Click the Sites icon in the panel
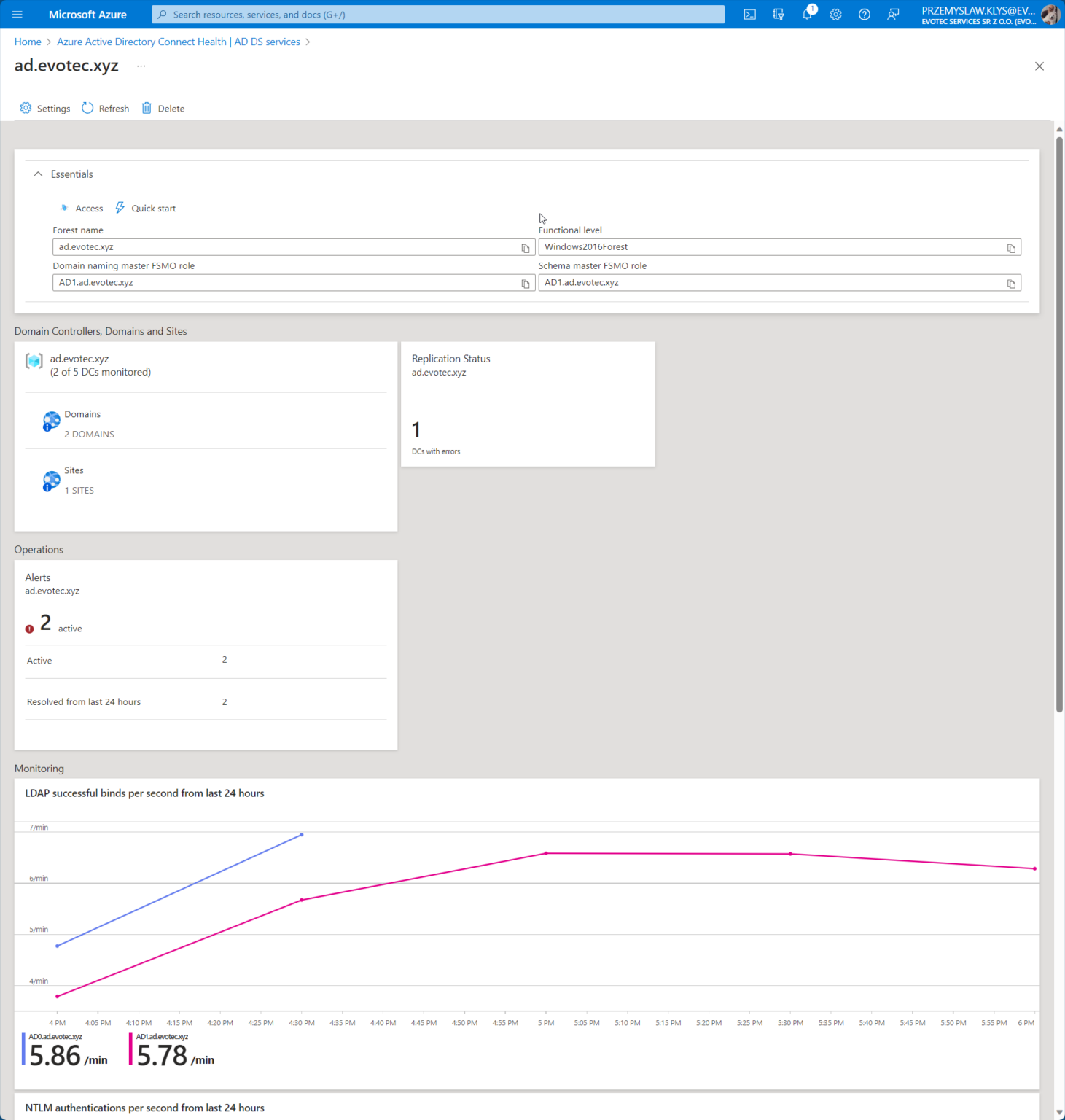The height and width of the screenshot is (1120, 1065). tap(51, 480)
